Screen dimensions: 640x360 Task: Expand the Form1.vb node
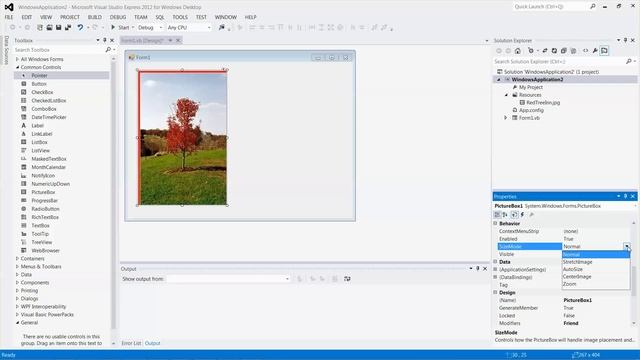point(506,118)
